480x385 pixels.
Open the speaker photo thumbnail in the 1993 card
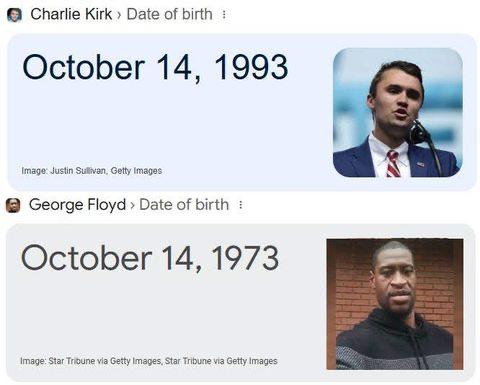click(x=398, y=113)
